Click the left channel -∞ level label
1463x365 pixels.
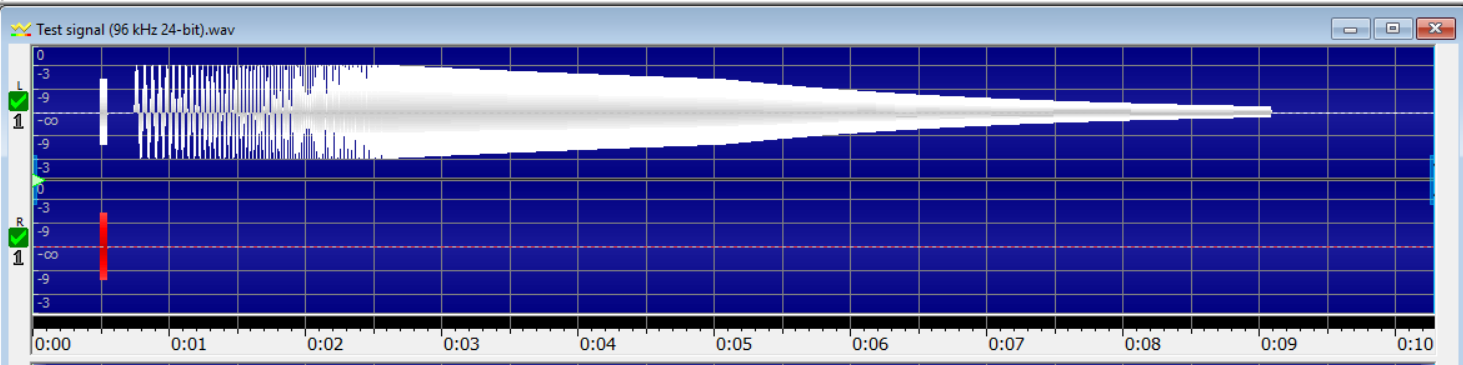[48, 120]
